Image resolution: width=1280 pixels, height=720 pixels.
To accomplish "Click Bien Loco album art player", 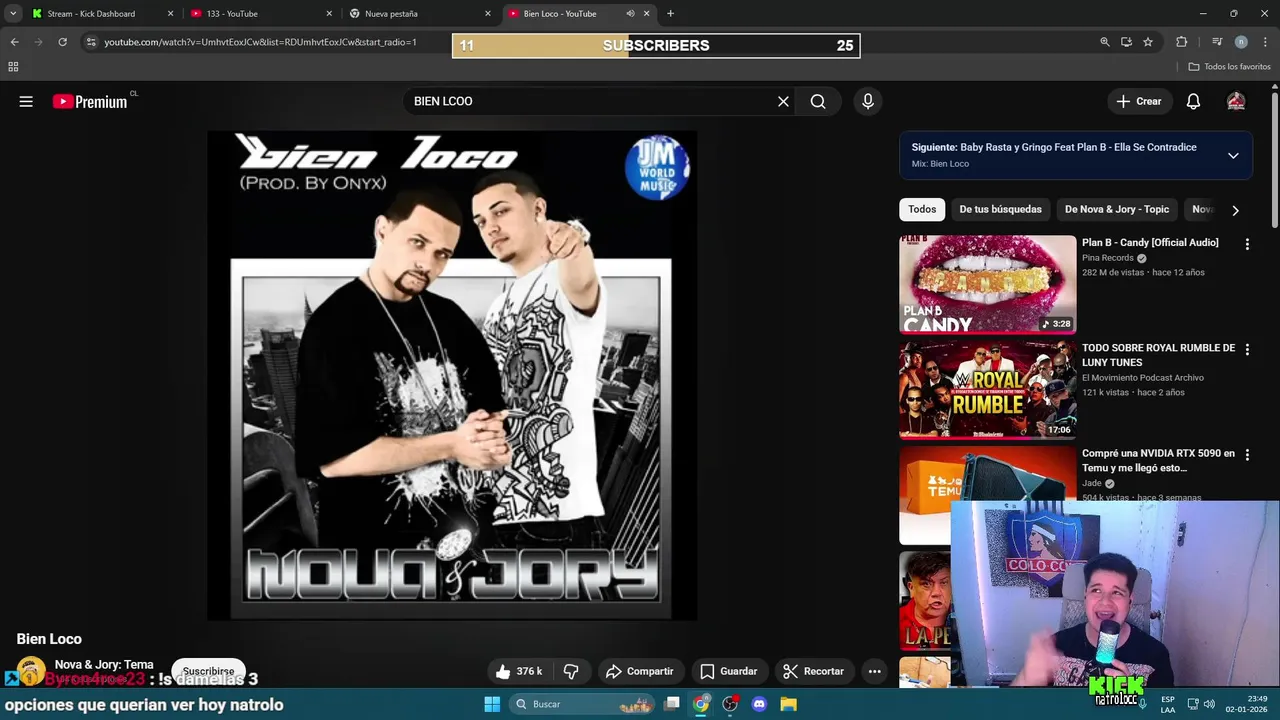I will [x=452, y=375].
